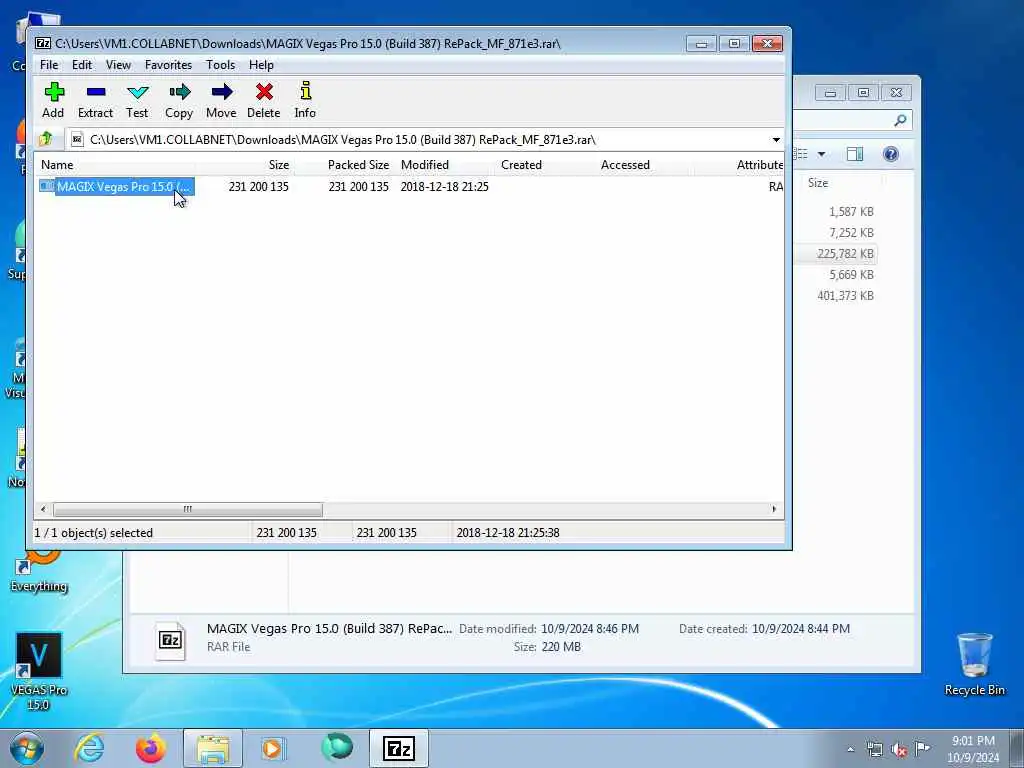The height and width of the screenshot is (768, 1024).
Task: Click the Add toolbar button
Action: pyautogui.click(x=54, y=100)
